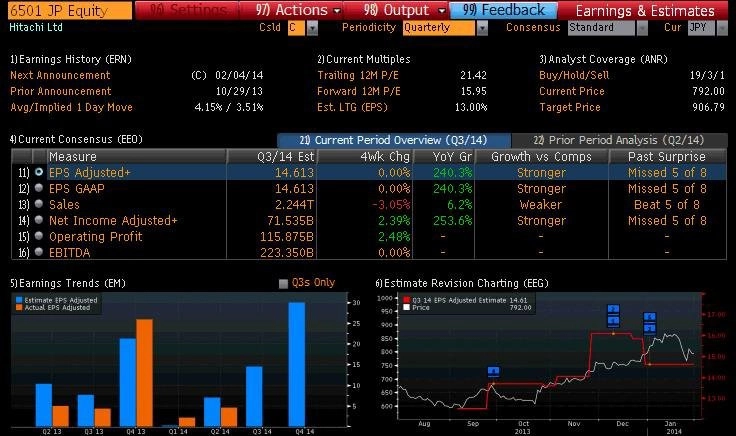Click the Measure column header
Viewport: 736px width, 436px height.
137,156
